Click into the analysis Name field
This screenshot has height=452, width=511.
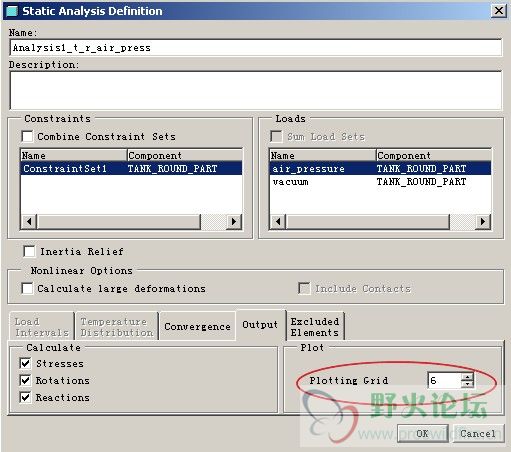pyautogui.click(x=256, y=48)
